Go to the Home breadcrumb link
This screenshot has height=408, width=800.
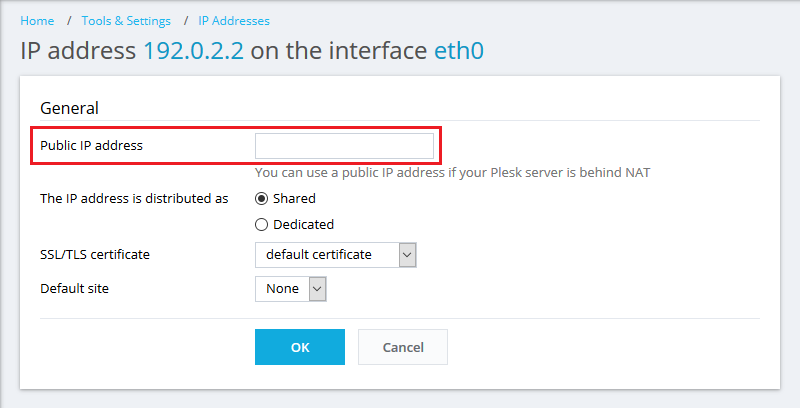[37, 20]
